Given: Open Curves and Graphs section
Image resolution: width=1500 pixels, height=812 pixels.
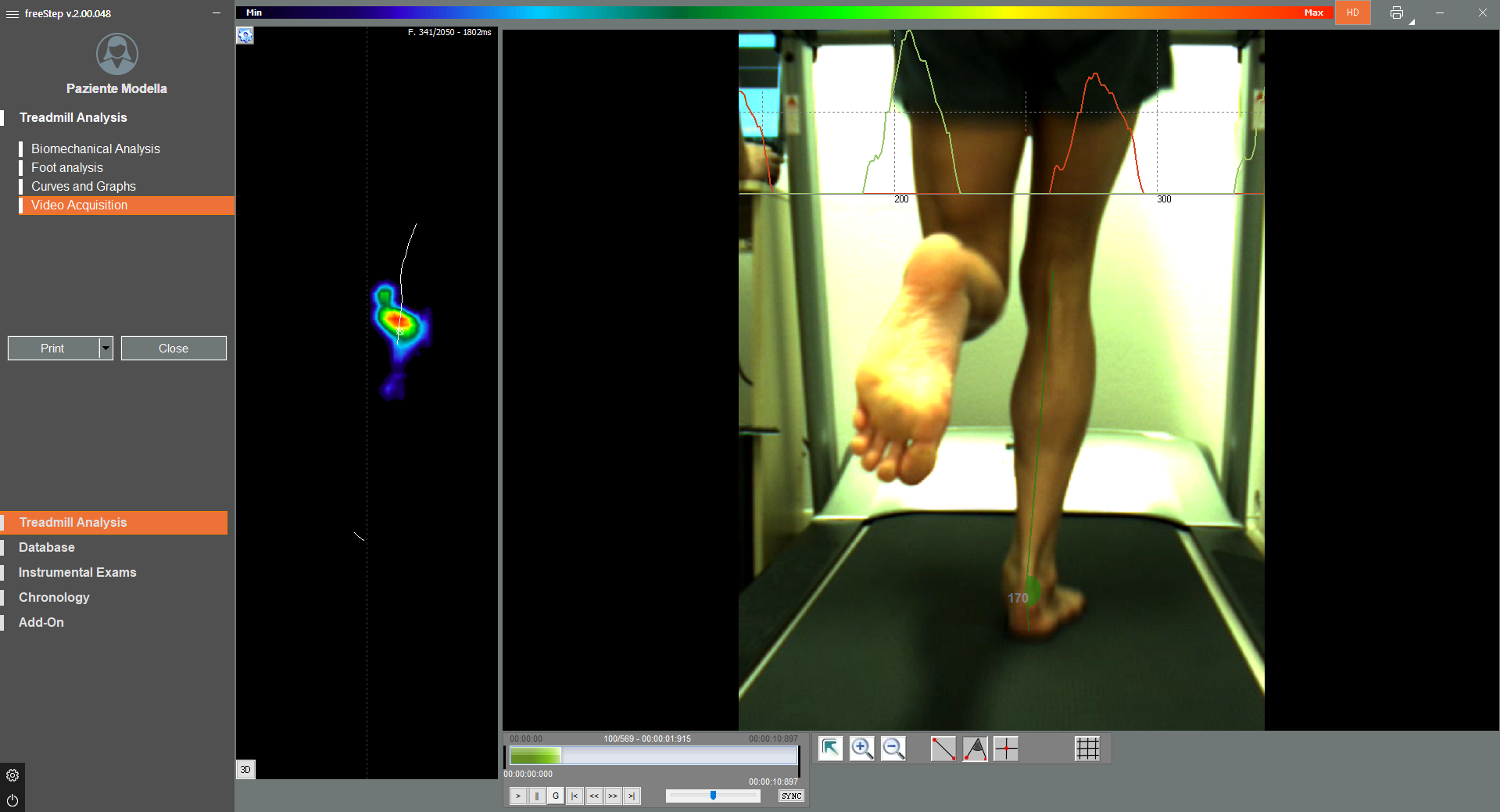Looking at the screenshot, I should pos(83,186).
